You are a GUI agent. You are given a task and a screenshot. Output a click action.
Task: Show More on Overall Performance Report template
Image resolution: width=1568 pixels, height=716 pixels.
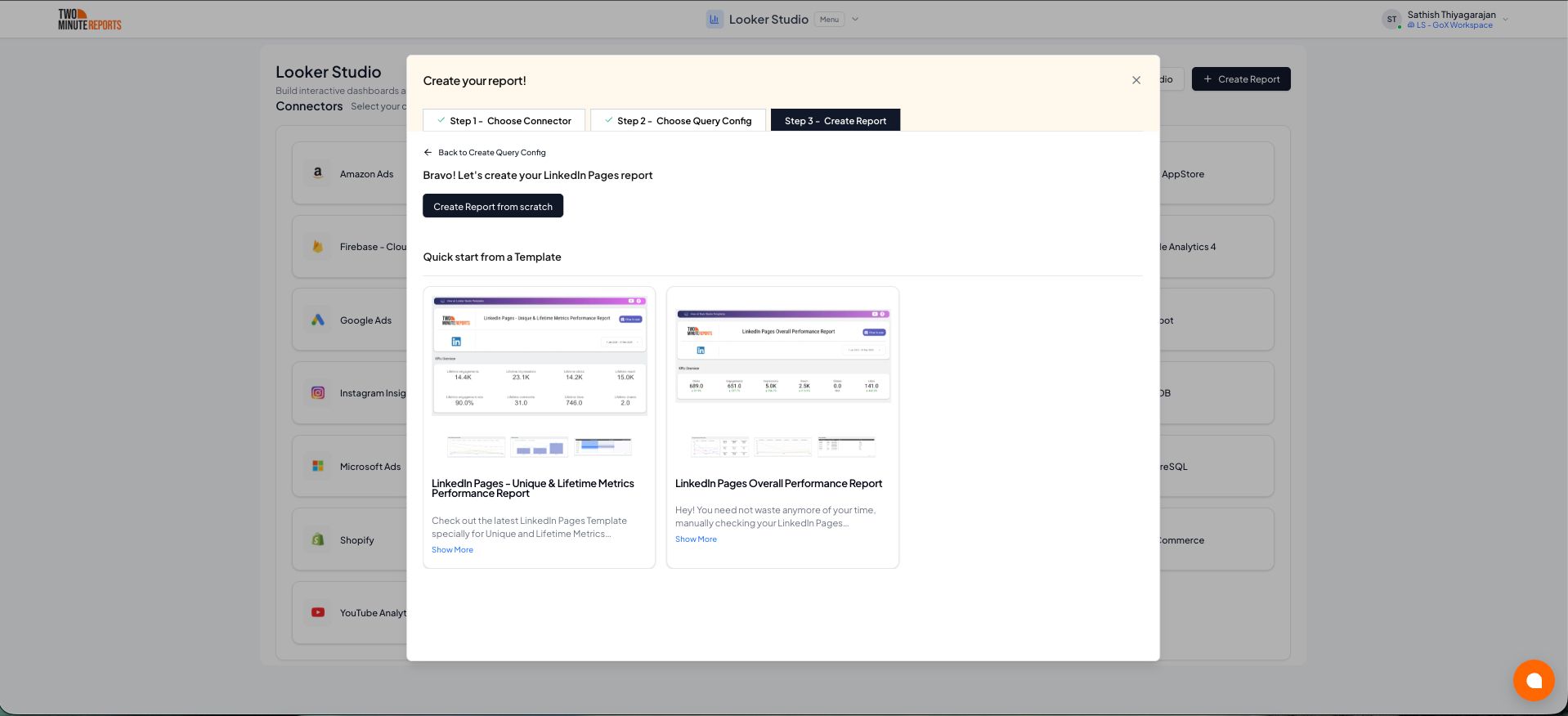point(696,539)
